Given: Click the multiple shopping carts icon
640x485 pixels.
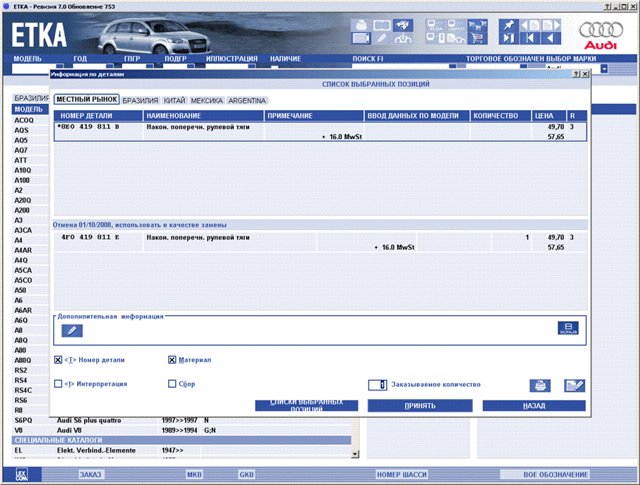Looking at the screenshot, I should click(477, 25).
